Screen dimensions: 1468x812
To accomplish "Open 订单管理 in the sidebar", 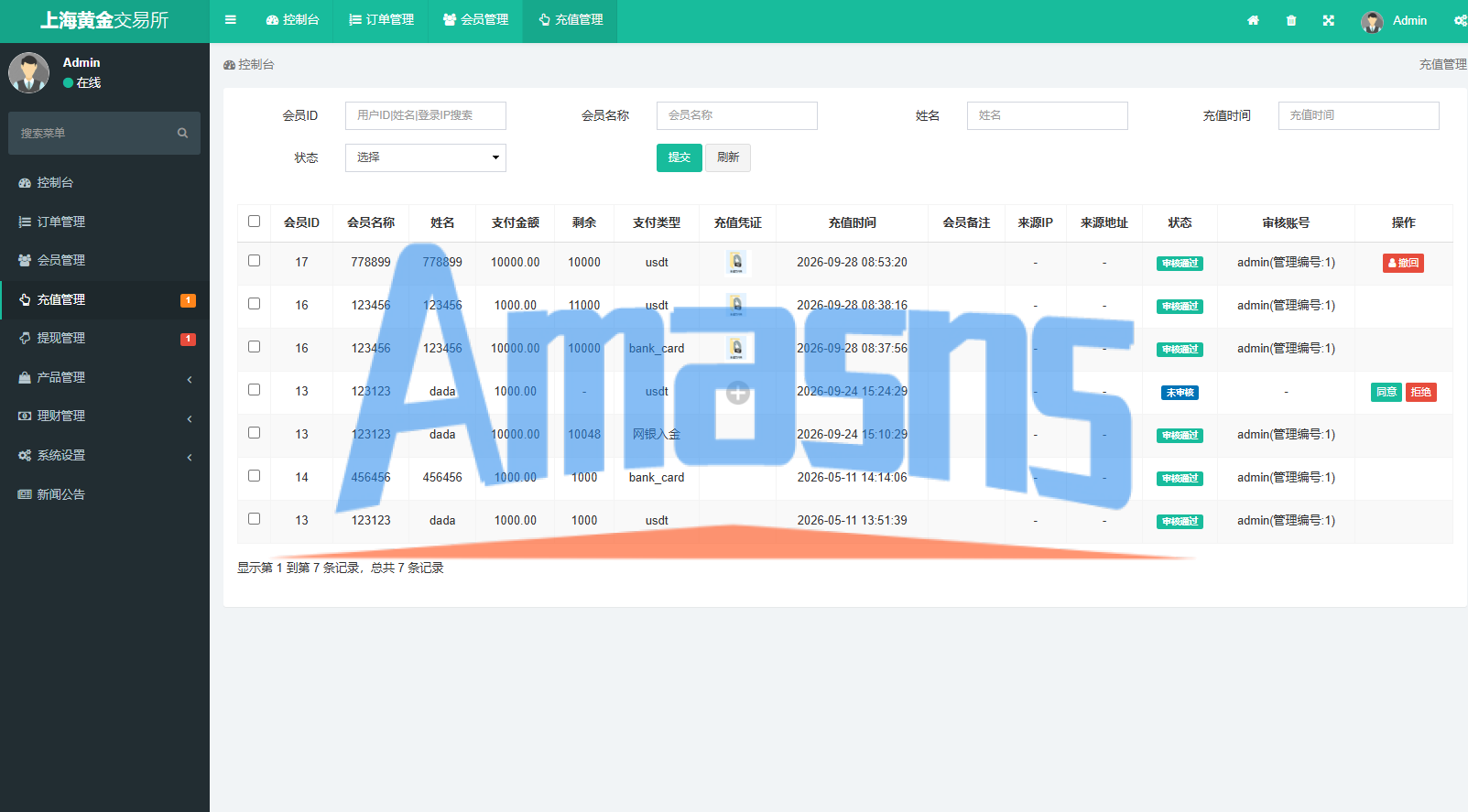I will (x=104, y=222).
